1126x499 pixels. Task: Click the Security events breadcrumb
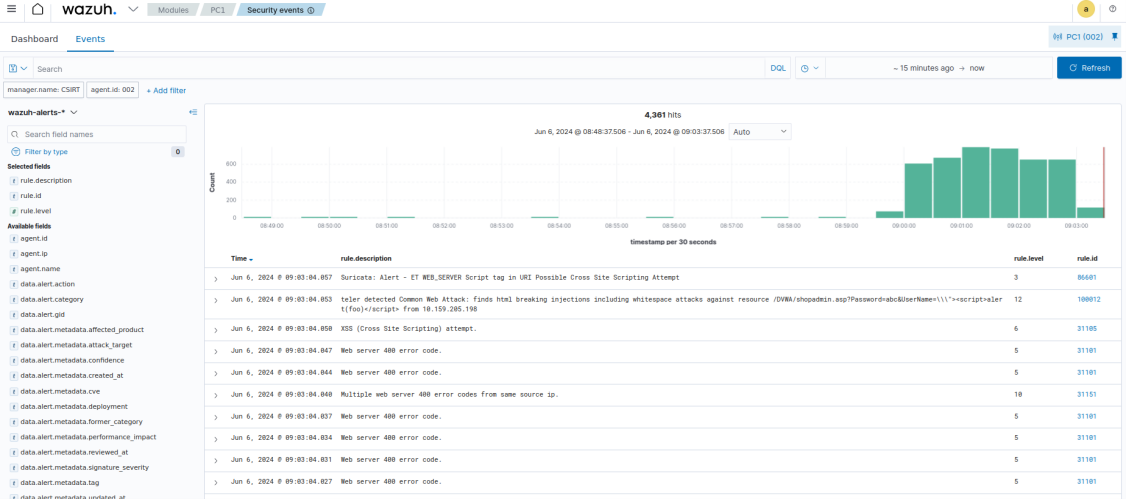280,10
